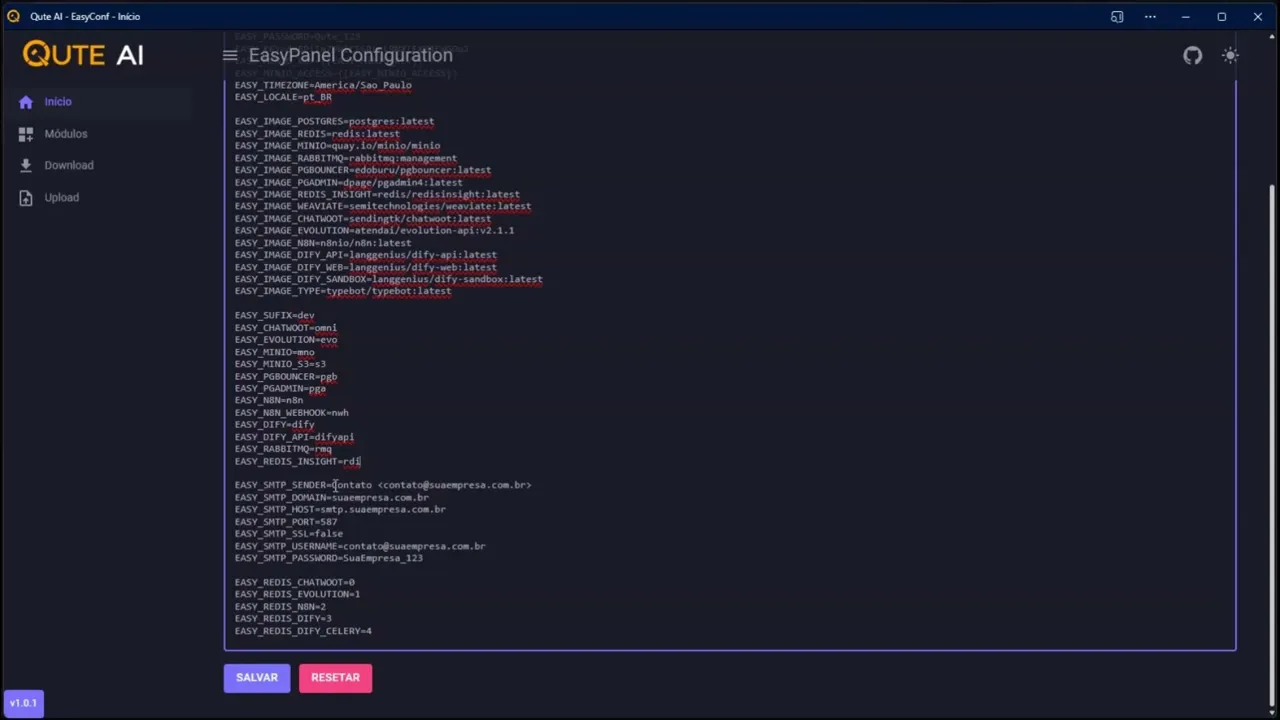Click the title bar sidebar panel icon
Screen dimensions: 1280x720
[1117, 16]
